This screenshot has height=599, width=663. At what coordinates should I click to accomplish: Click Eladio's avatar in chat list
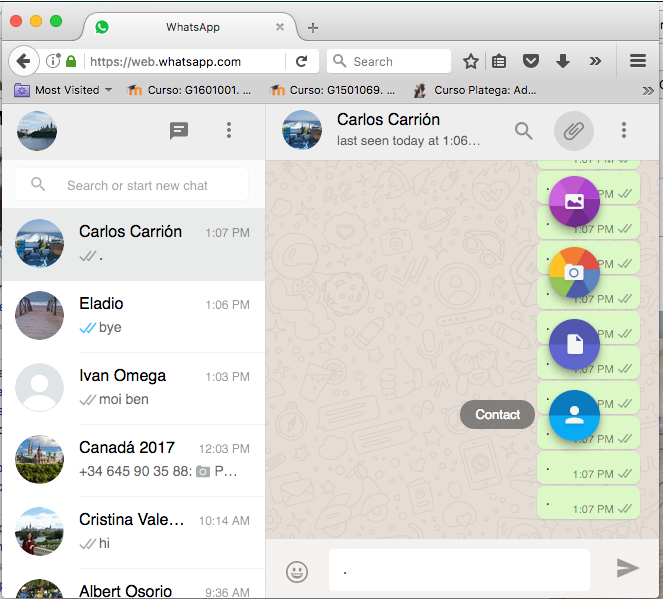click(39, 315)
